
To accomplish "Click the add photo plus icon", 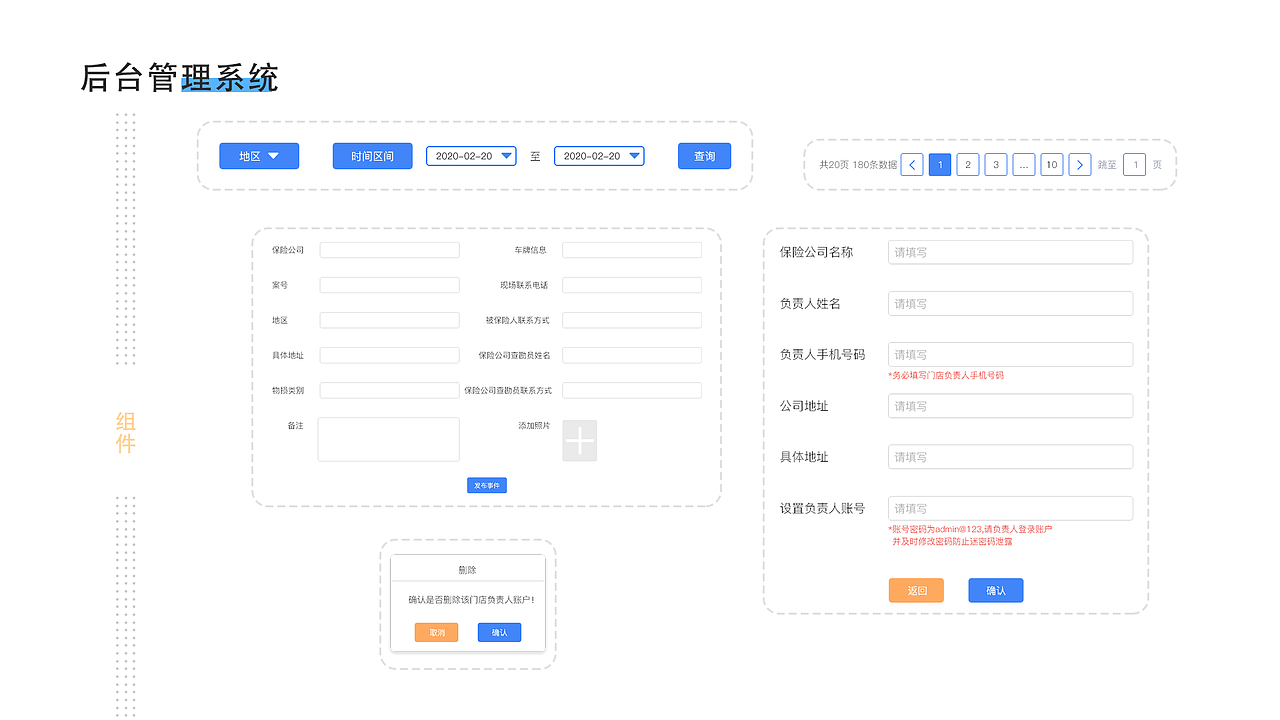I will click(579, 440).
